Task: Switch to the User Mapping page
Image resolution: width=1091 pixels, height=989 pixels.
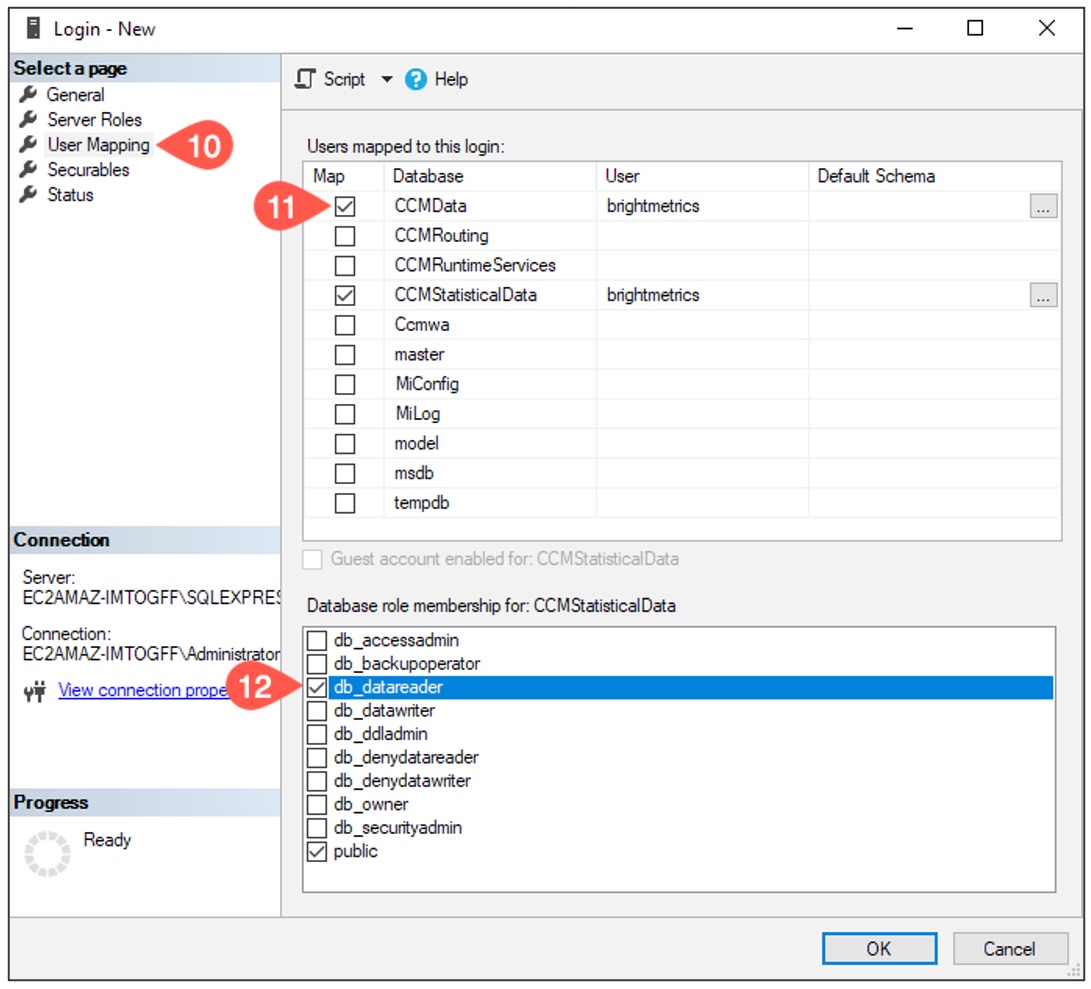Action: click(98, 144)
